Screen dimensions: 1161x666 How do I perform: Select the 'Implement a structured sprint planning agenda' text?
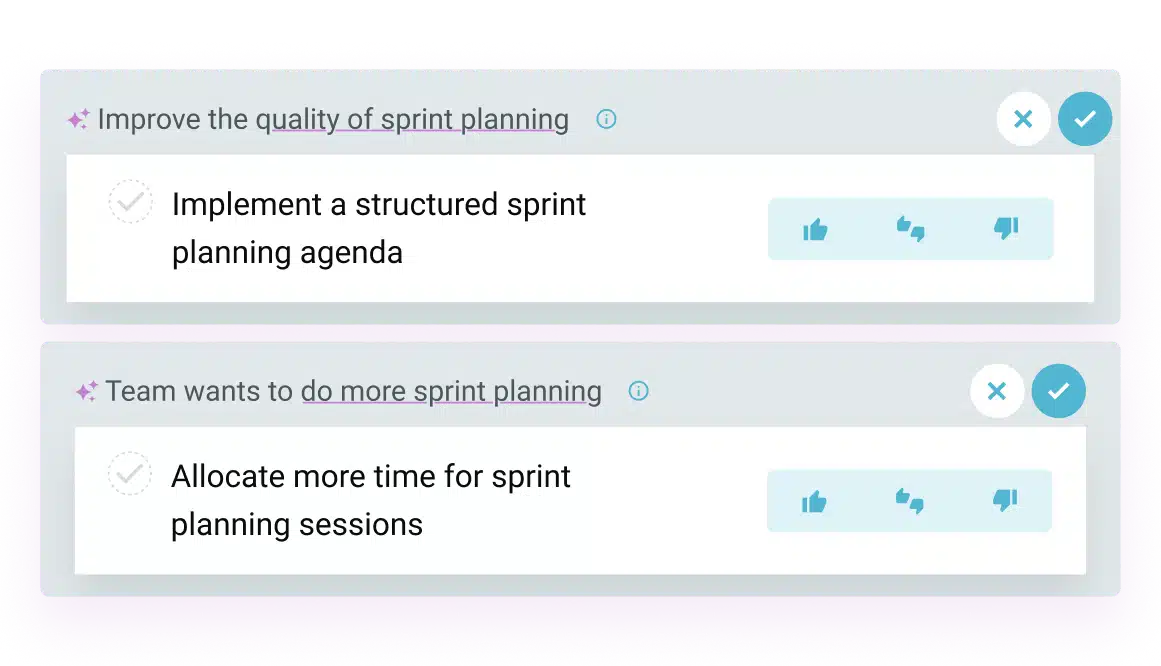click(x=378, y=228)
